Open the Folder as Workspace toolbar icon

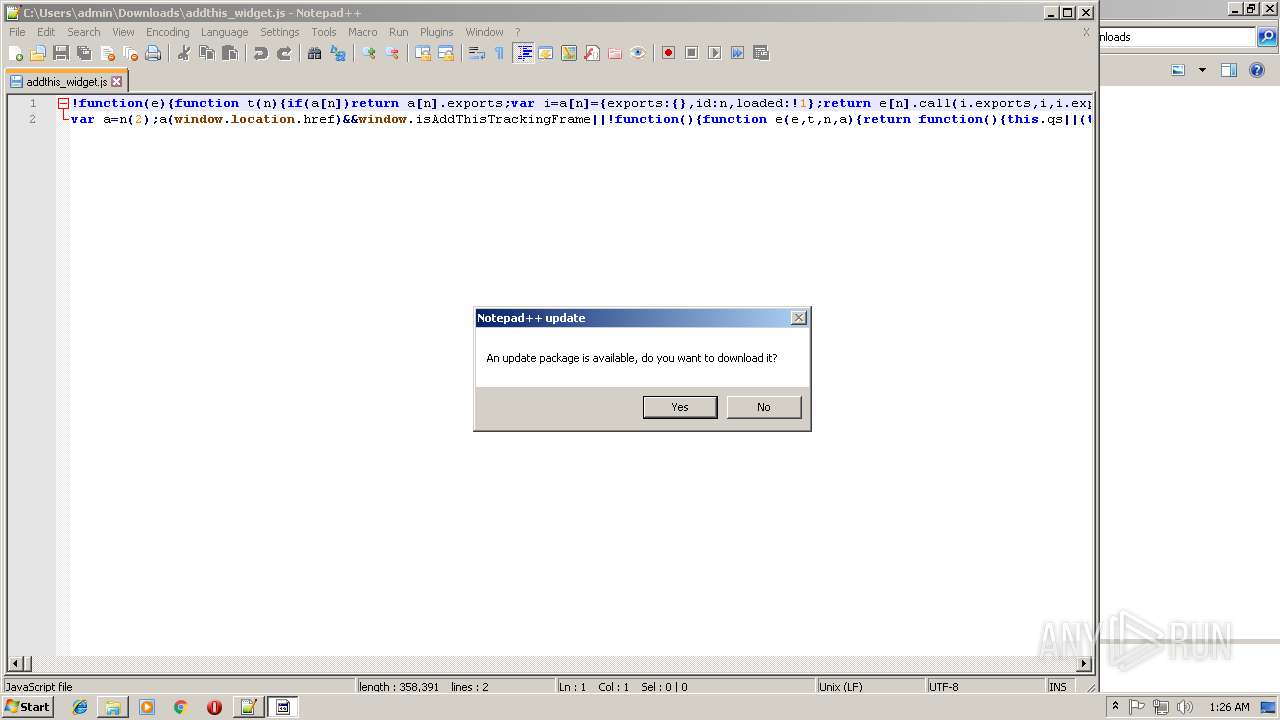(615, 53)
